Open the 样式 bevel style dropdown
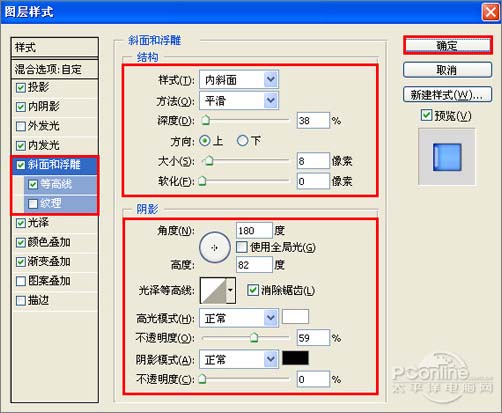Viewport: 502px width, 413px height. tap(239, 80)
